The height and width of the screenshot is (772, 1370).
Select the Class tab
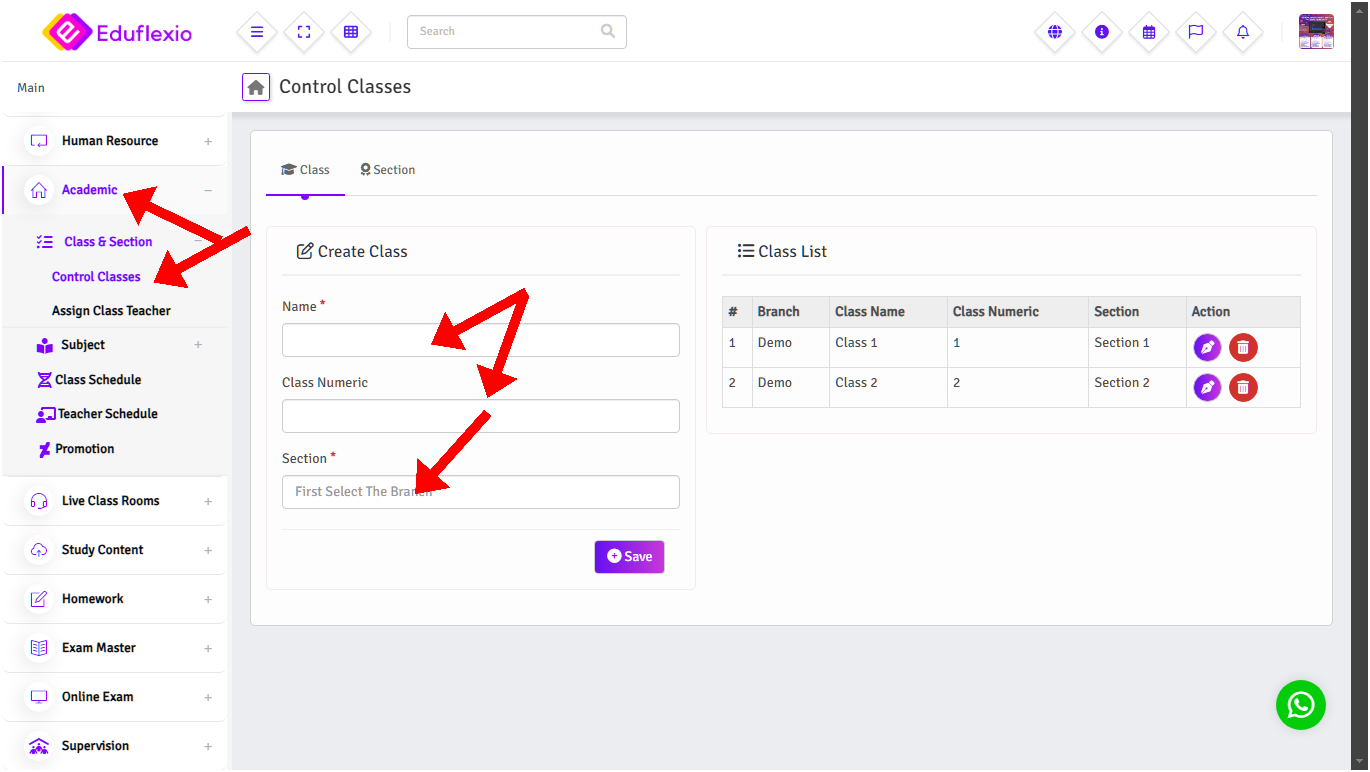(x=305, y=170)
